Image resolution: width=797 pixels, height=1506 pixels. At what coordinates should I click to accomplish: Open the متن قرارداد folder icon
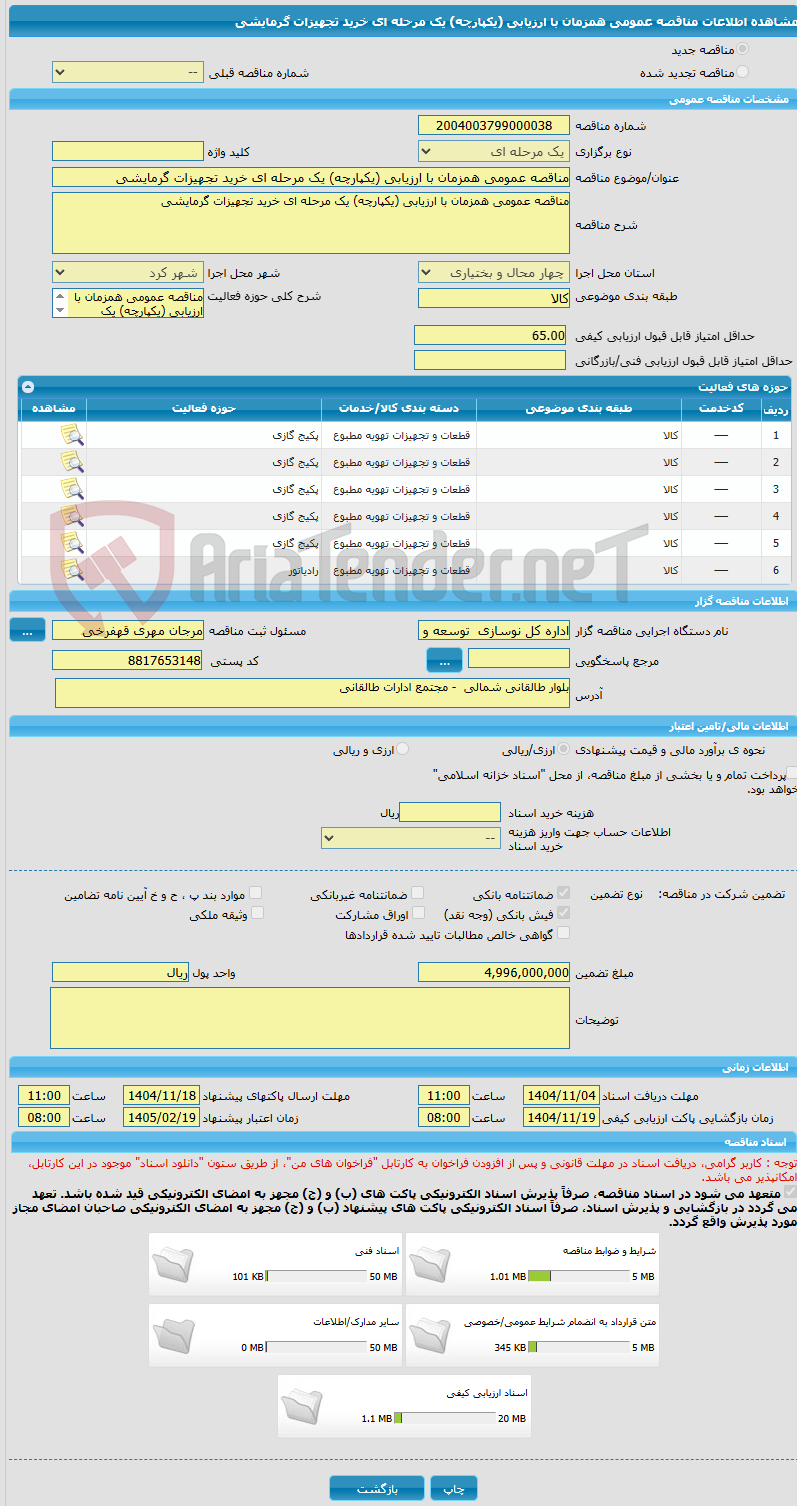[429, 1335]
